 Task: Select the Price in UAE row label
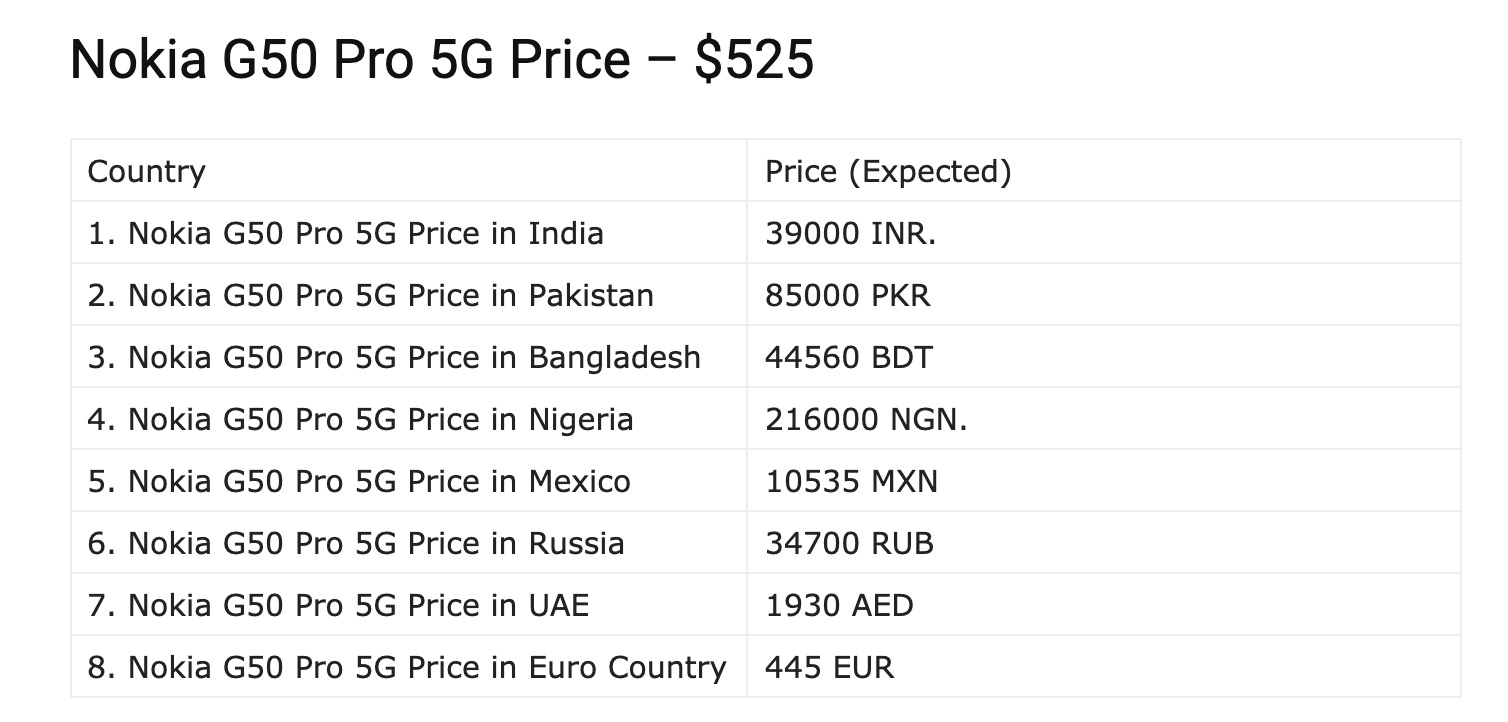coord(338,606)
